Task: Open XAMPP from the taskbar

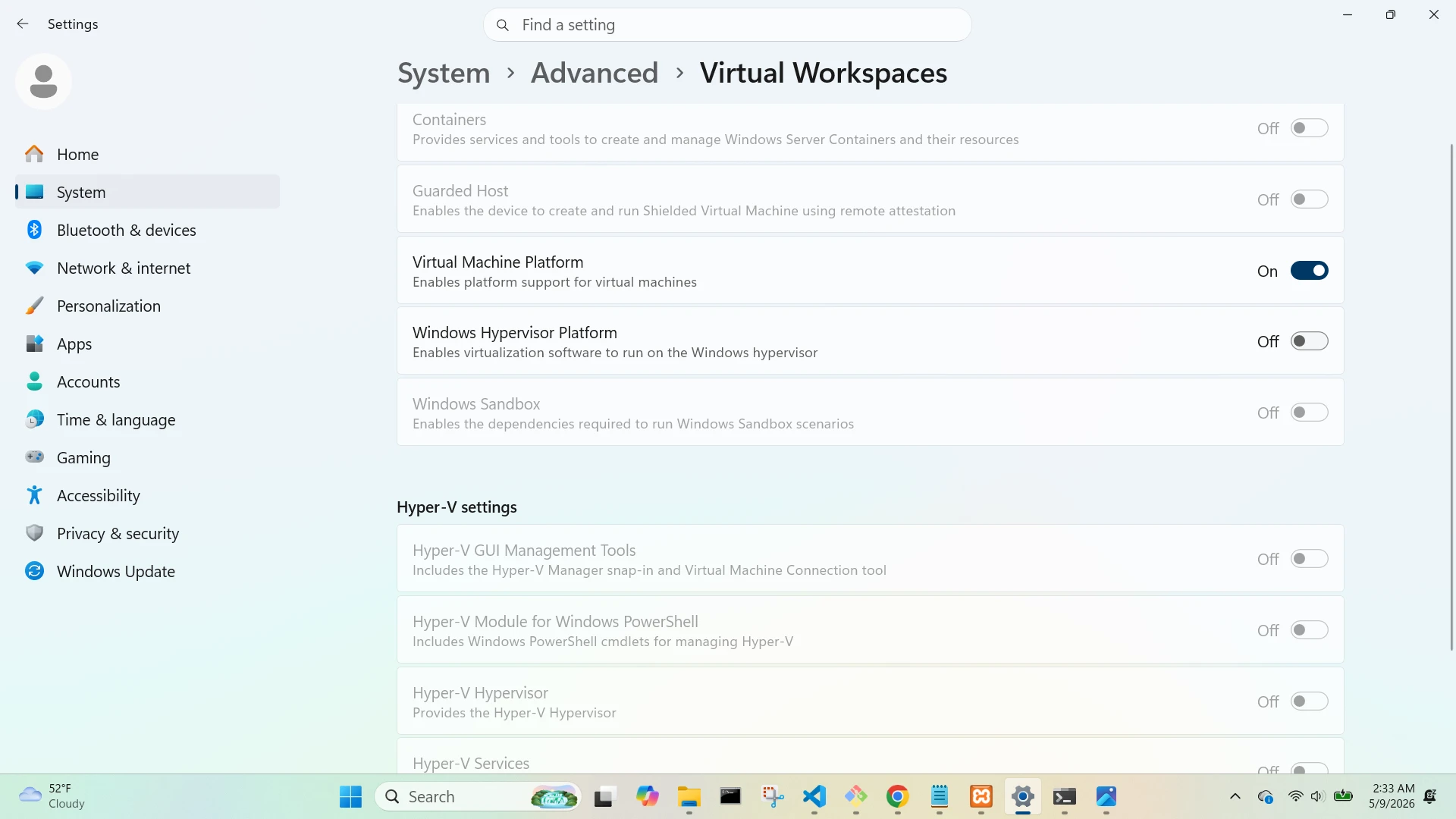Action: [x=981, y=796]
